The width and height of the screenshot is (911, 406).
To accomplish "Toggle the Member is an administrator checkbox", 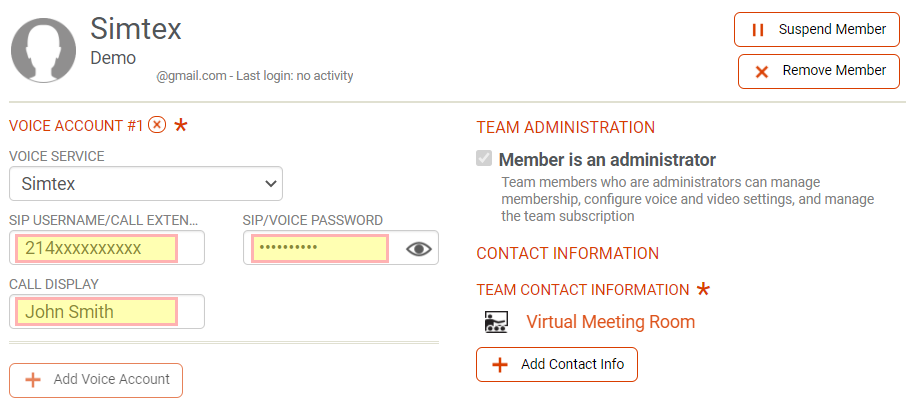I will 484,159.
